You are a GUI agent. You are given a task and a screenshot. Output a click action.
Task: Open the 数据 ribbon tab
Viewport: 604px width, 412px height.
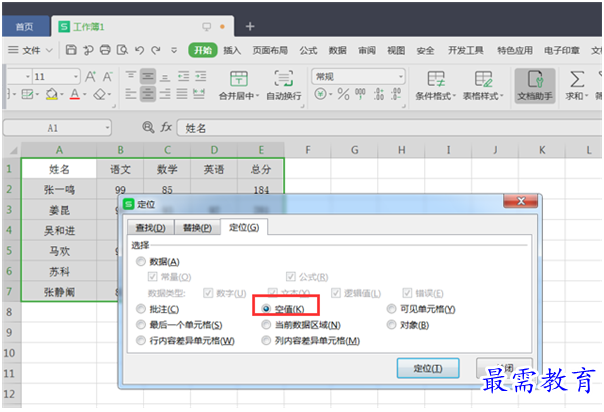click(x=337, y=50)
